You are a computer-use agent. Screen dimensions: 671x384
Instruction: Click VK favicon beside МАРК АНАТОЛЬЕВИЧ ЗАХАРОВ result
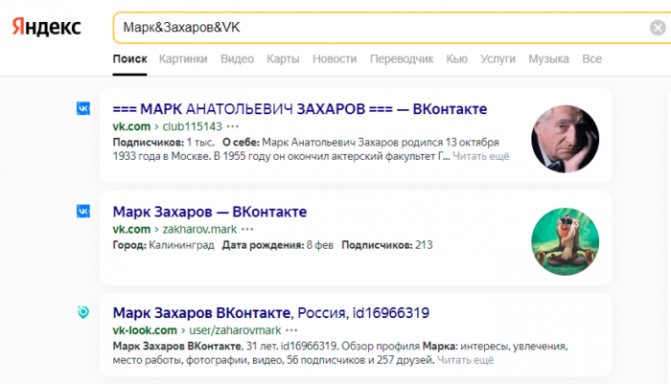point(83,109)
